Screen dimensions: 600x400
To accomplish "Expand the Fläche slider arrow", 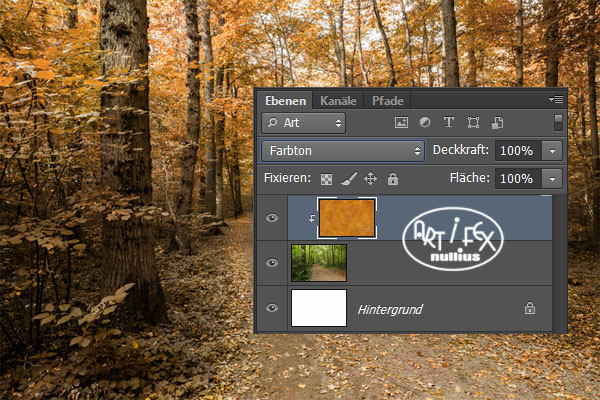I will tap(552, 178).
